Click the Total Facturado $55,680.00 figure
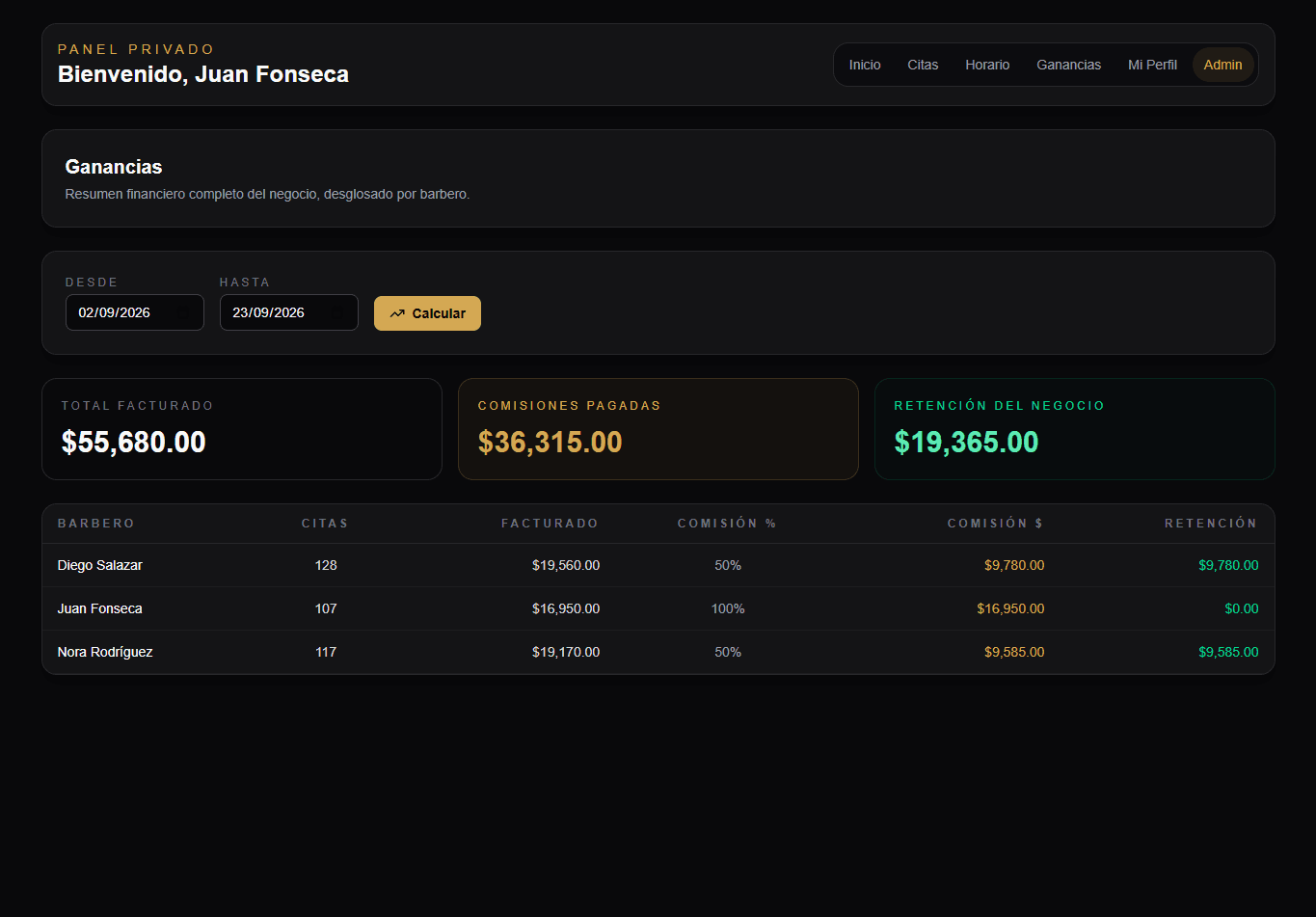 coord(134,442)
